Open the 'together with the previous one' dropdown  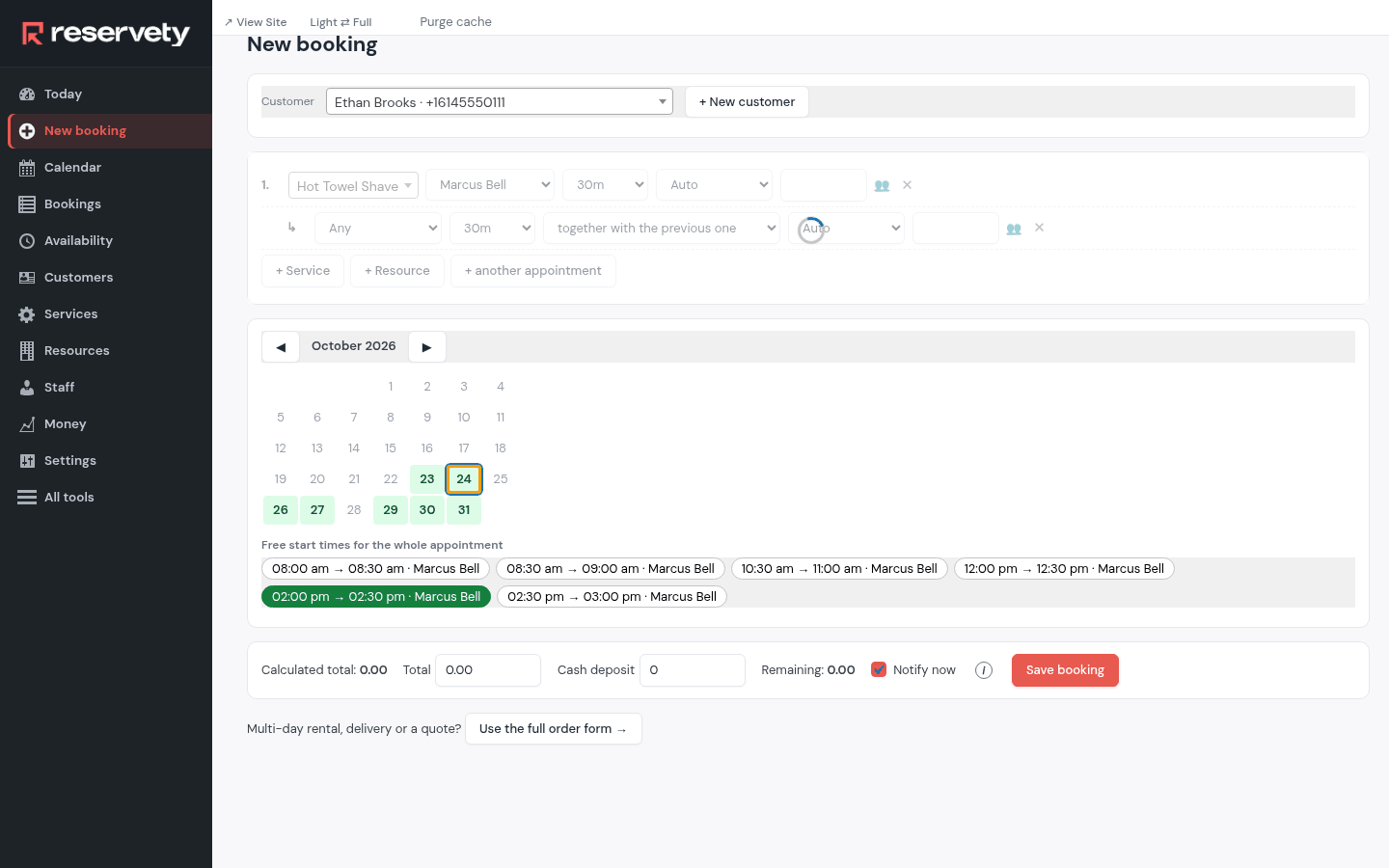(x=662, y=229)
